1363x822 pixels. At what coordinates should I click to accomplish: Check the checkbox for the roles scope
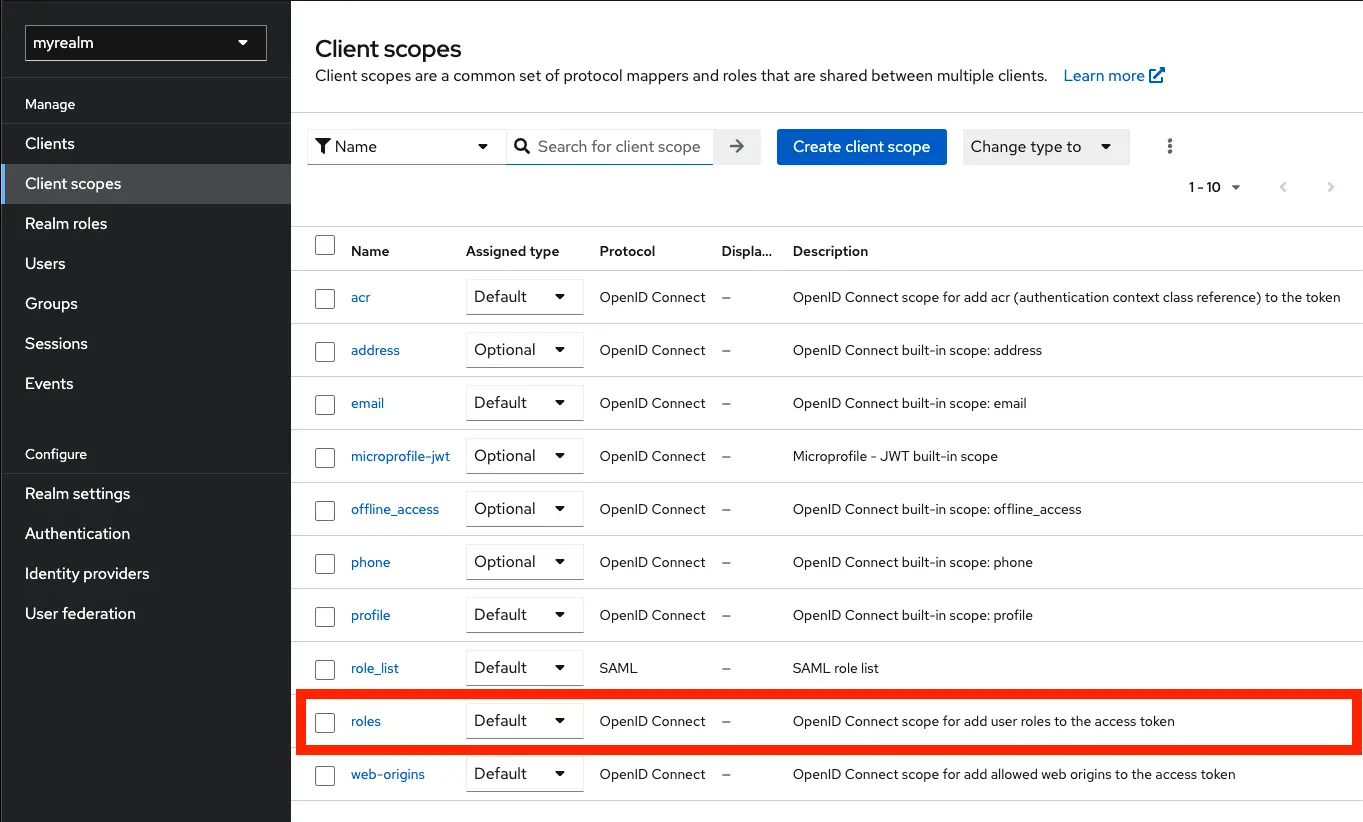tap(324, 721)
